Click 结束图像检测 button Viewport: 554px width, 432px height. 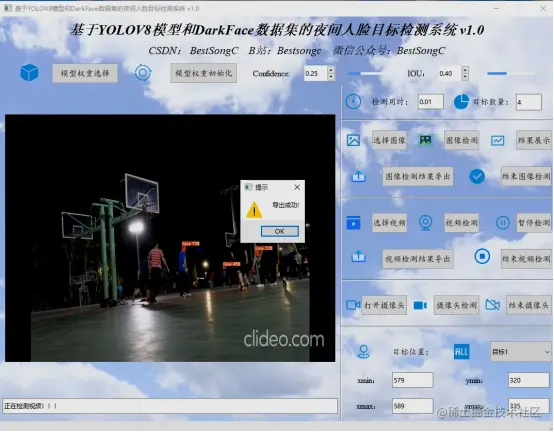click(526, 176)
